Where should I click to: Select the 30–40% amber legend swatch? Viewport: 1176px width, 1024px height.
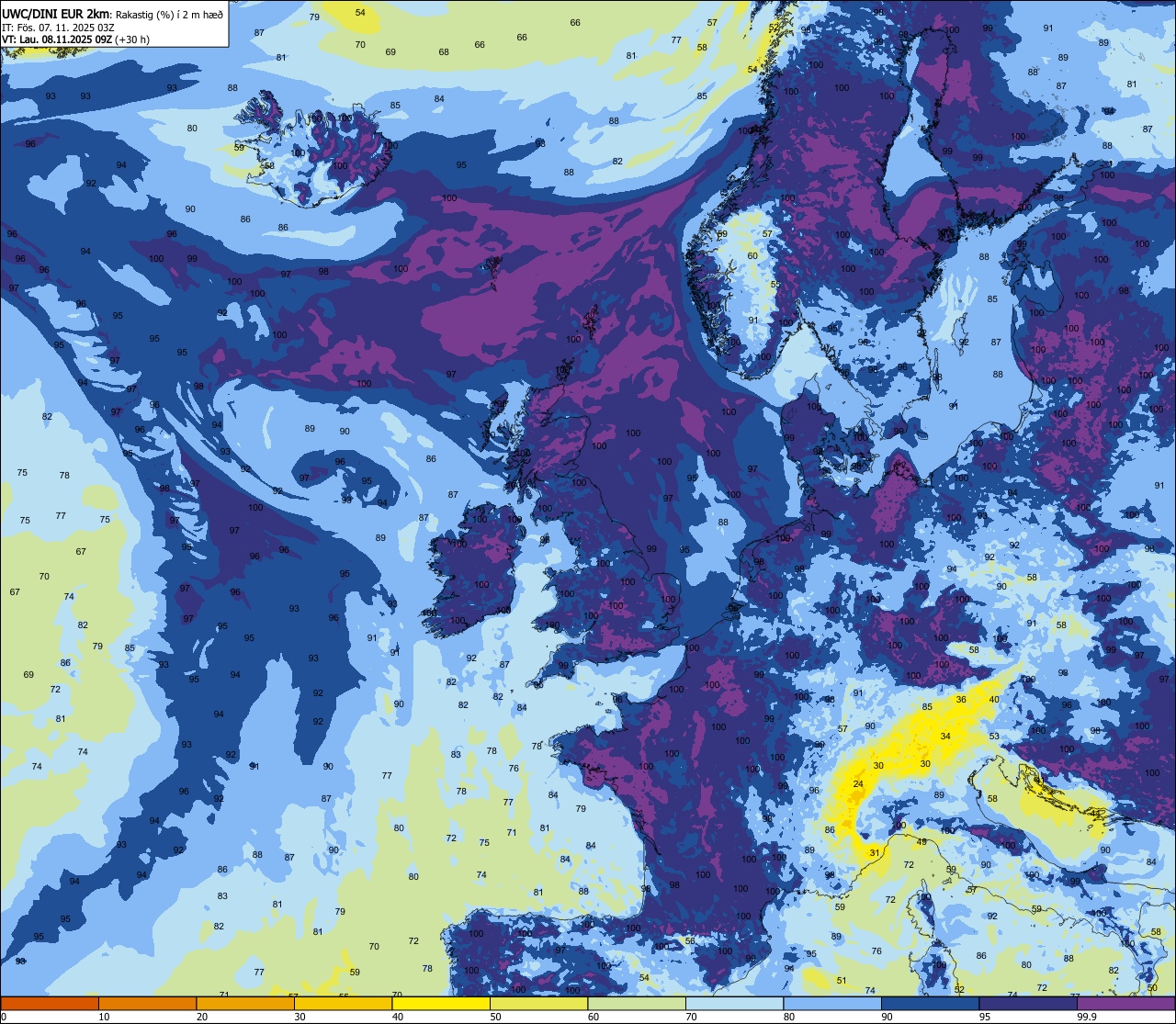point(343,1003)
